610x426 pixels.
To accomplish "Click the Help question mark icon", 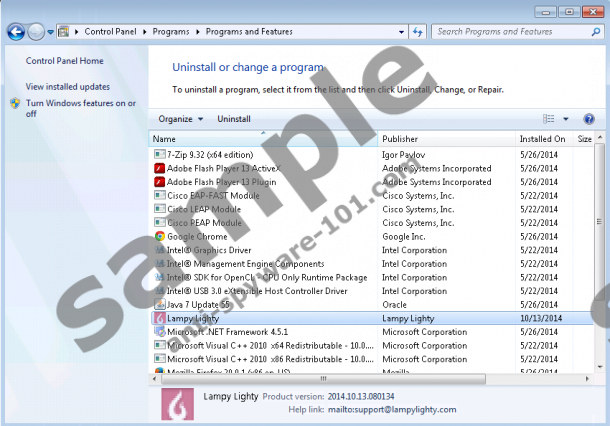I will coord(589,119).
